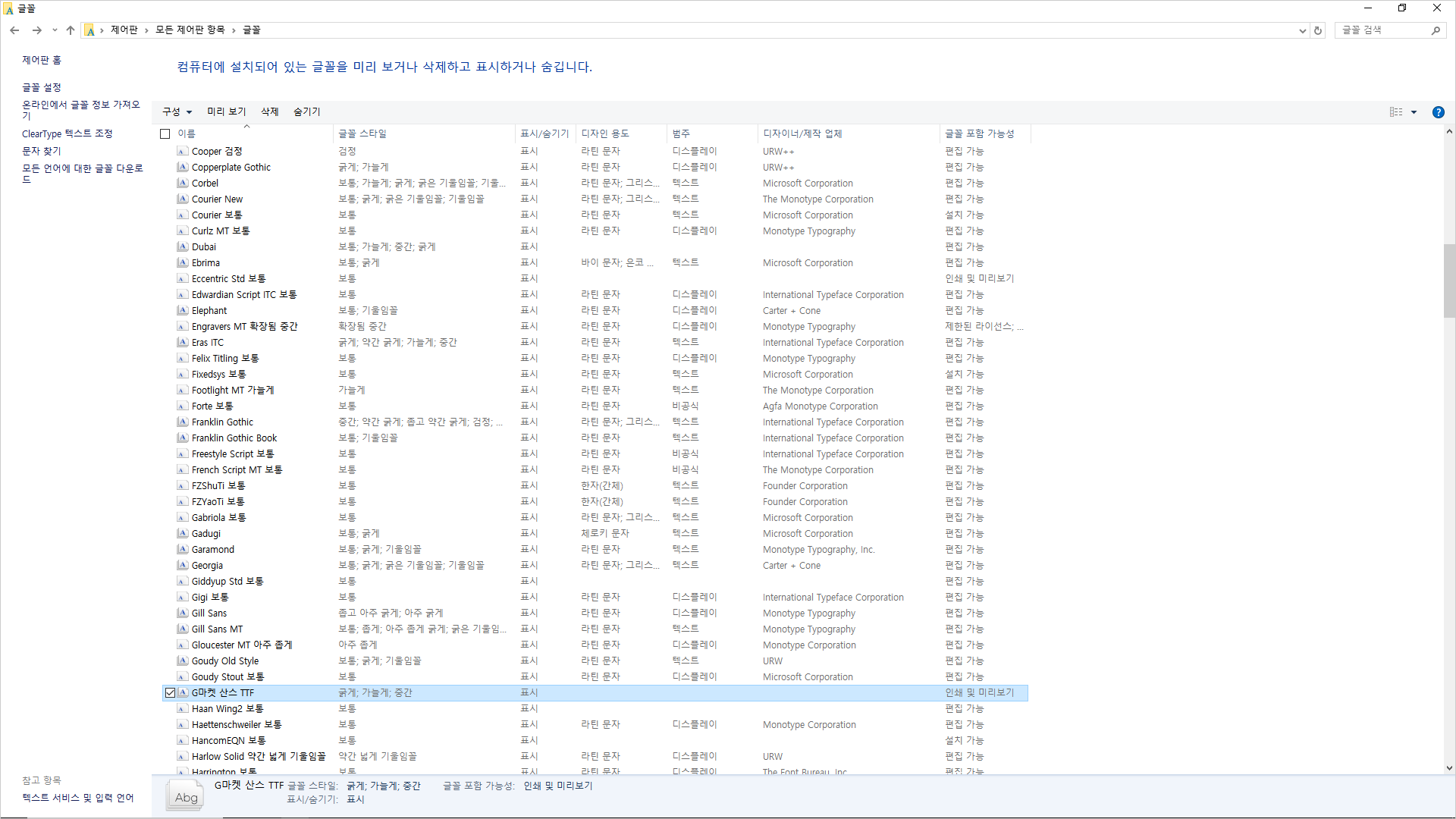Image resolution: width=1456 pixels, height=819 pixels.
Task: Open the ClearType 텍스트 조정 link
Action: point(67,133)
